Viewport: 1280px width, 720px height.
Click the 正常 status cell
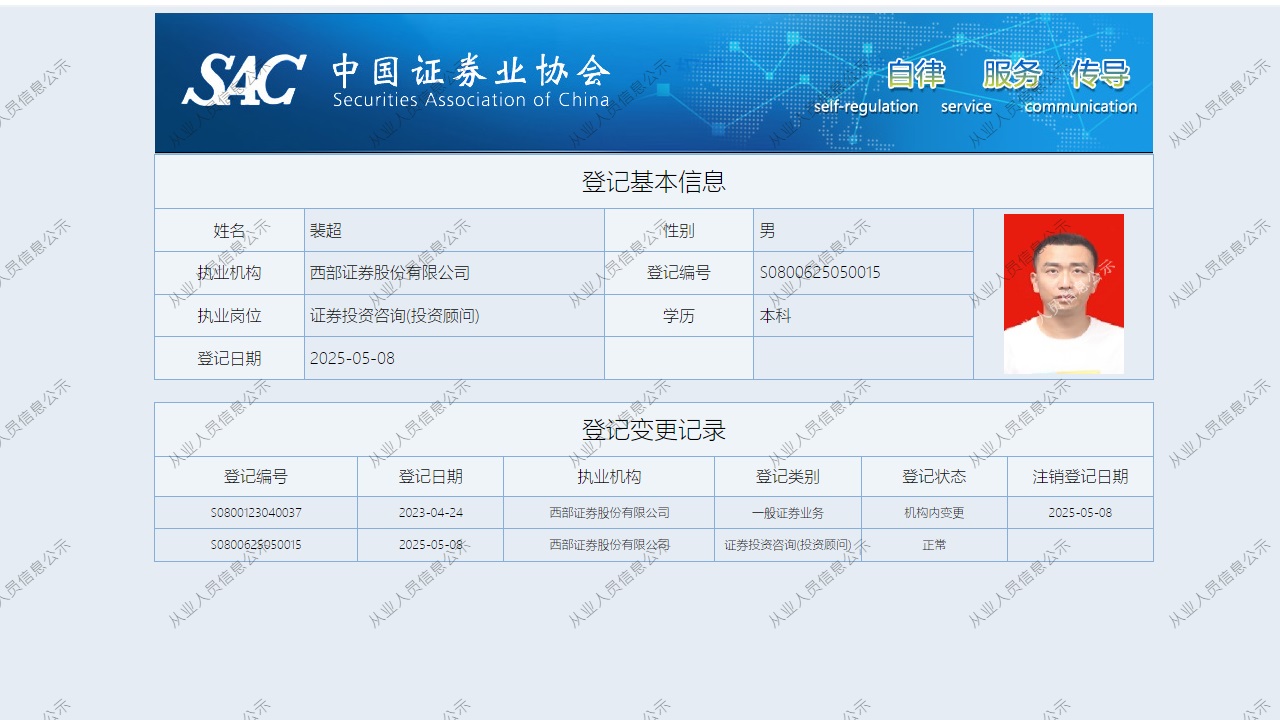[934, 545]
